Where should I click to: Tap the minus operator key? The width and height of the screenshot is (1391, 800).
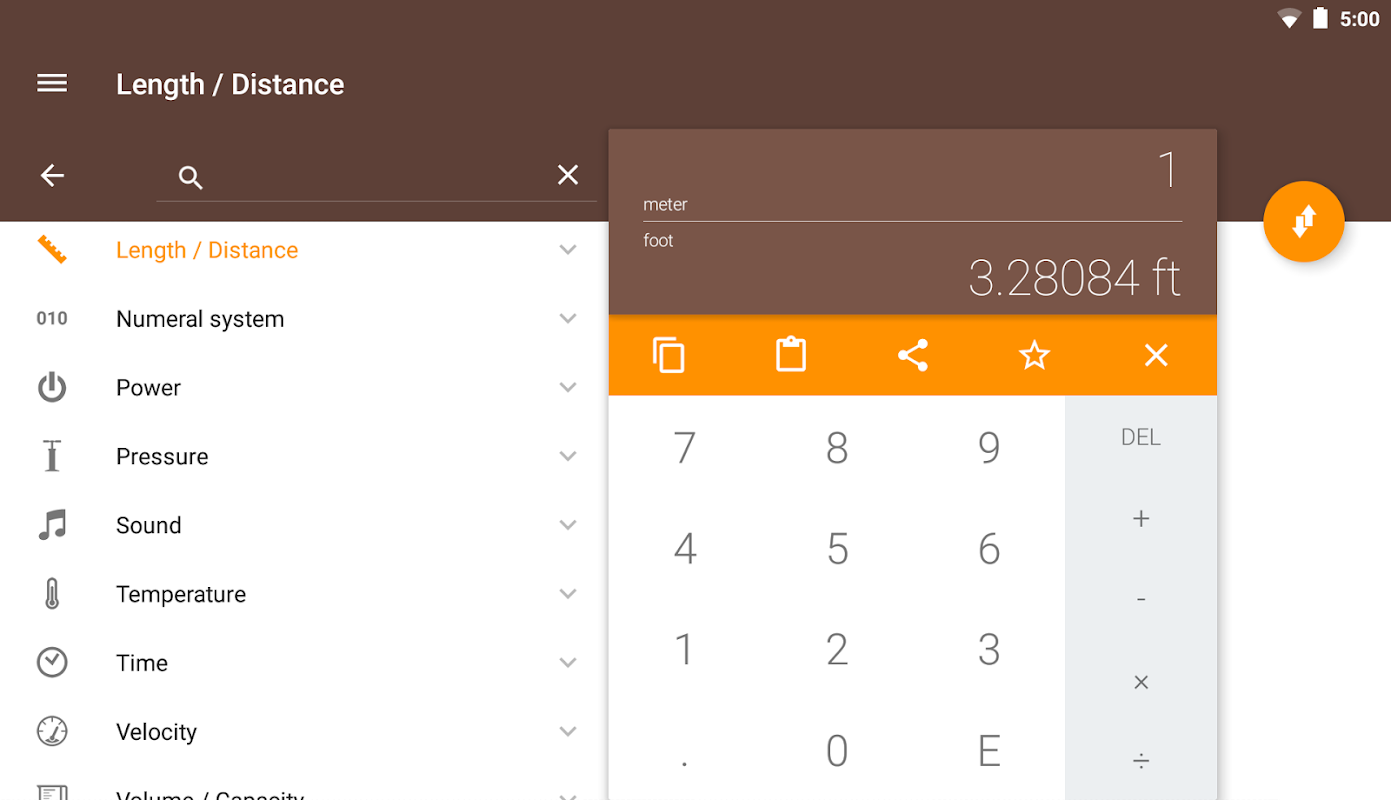point(1141,600)
